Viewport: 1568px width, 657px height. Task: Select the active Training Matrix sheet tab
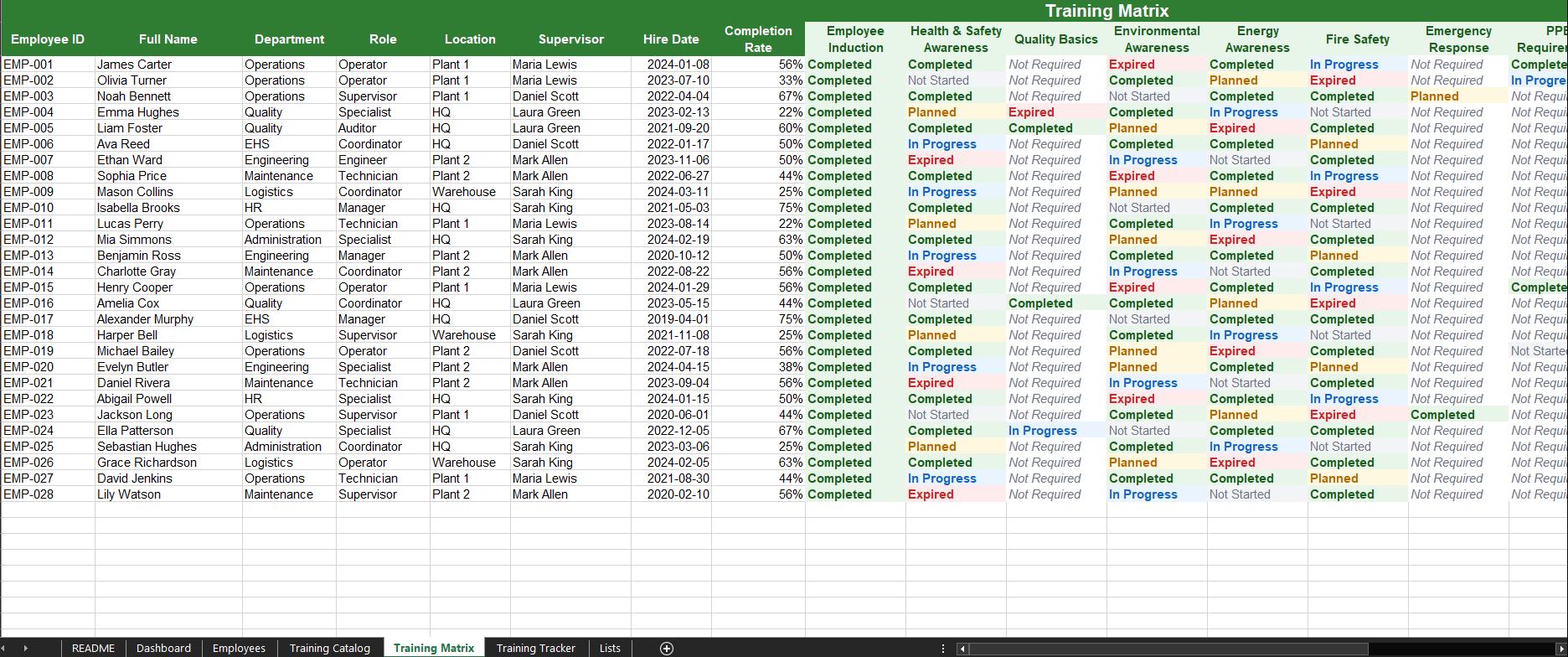(x=433, y=648)
